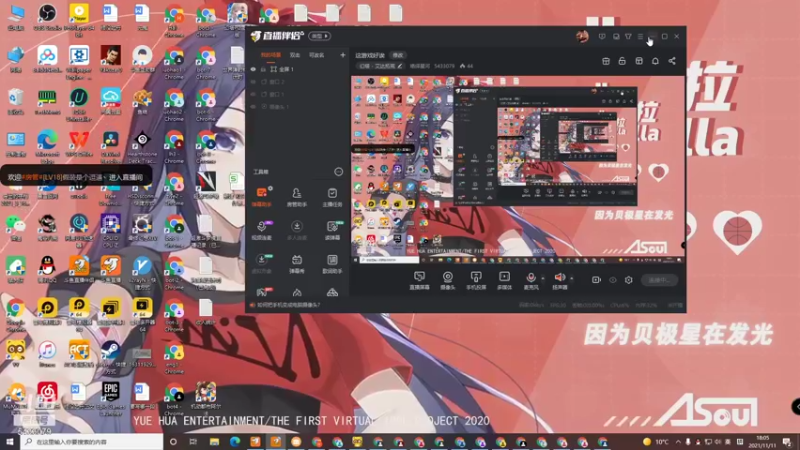Add a phone screen-cast source (手机投屏)
800x450 pixels.
pyautogui.click(x=476, y=280)
